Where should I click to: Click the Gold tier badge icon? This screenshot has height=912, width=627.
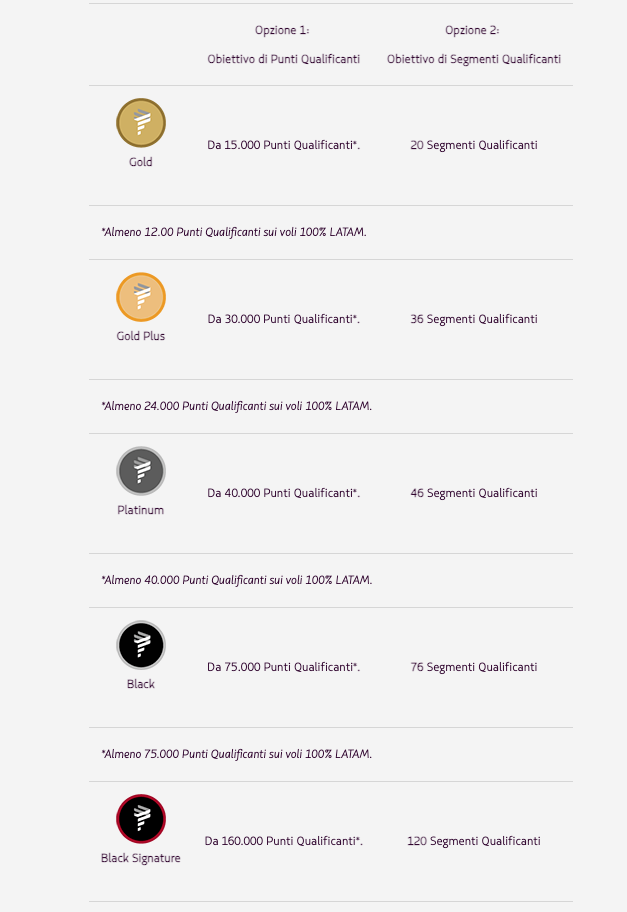tap(141, 123)
